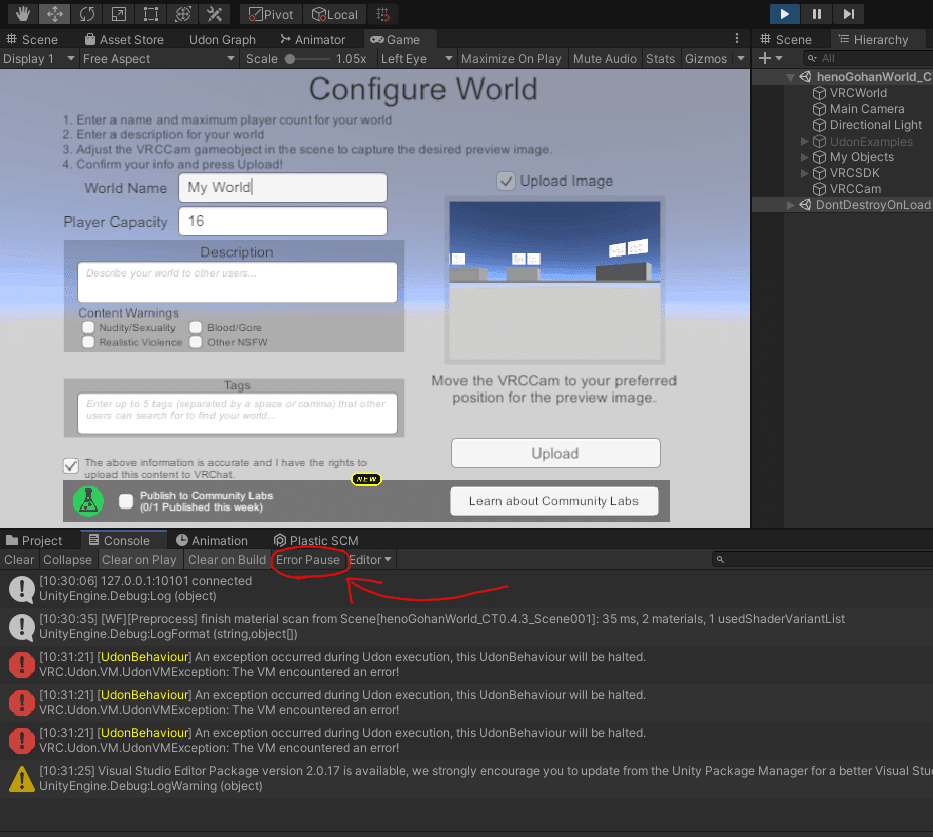
Task: Uncheck the rights confirmation checkbox
Action: (71, 465)
